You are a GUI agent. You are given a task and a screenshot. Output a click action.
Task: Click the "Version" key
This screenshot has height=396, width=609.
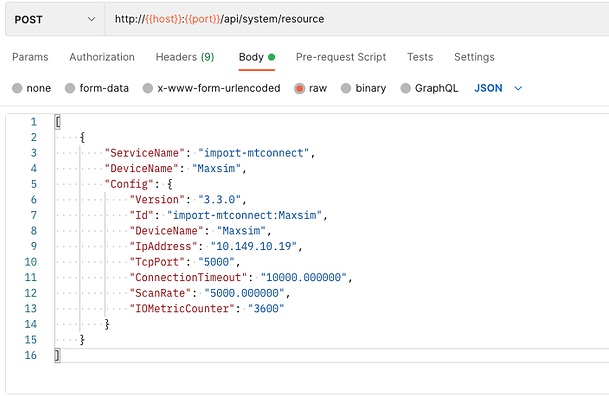[x=157, y=200]
